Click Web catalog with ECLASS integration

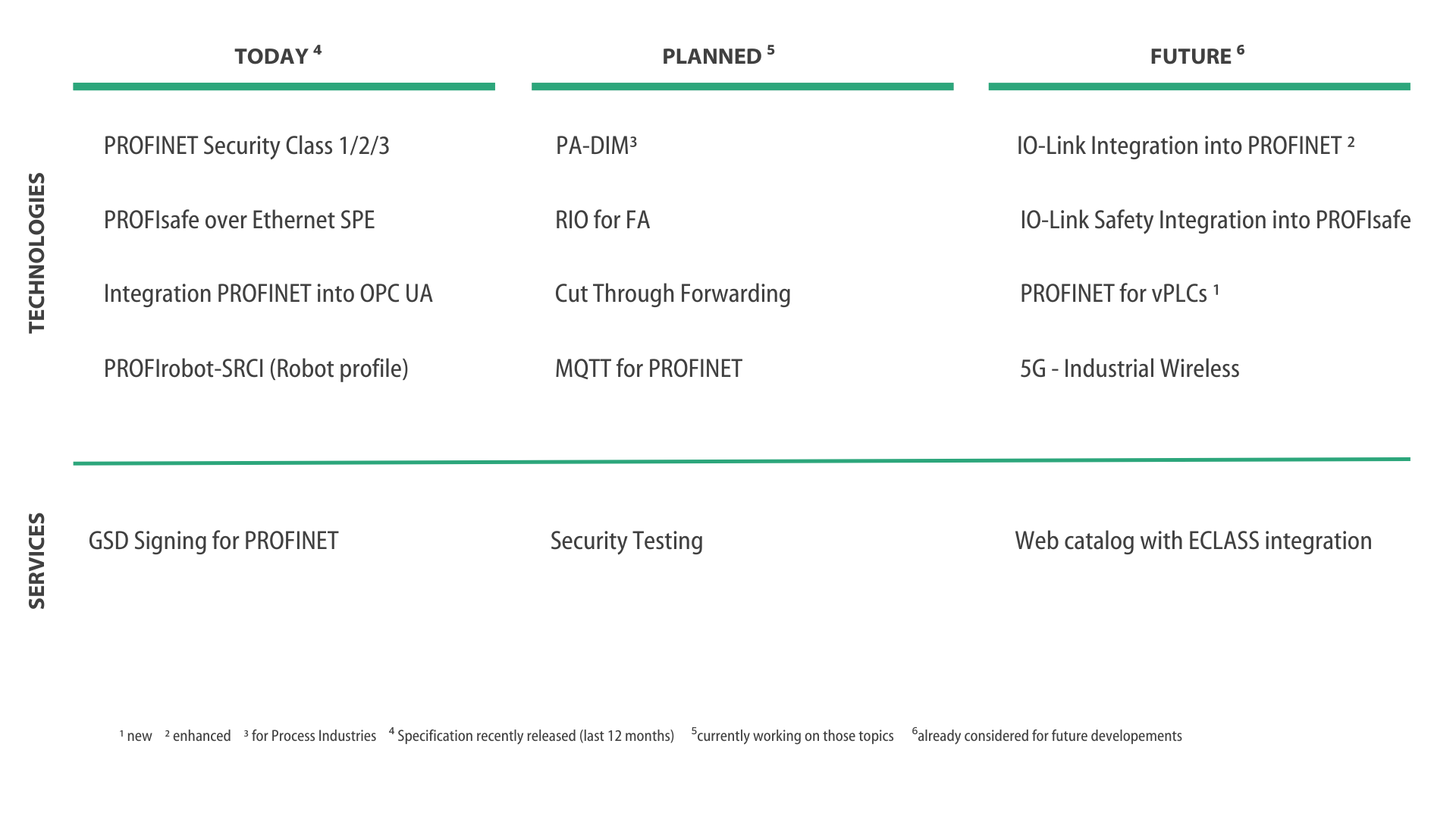tap(1193, 541)
